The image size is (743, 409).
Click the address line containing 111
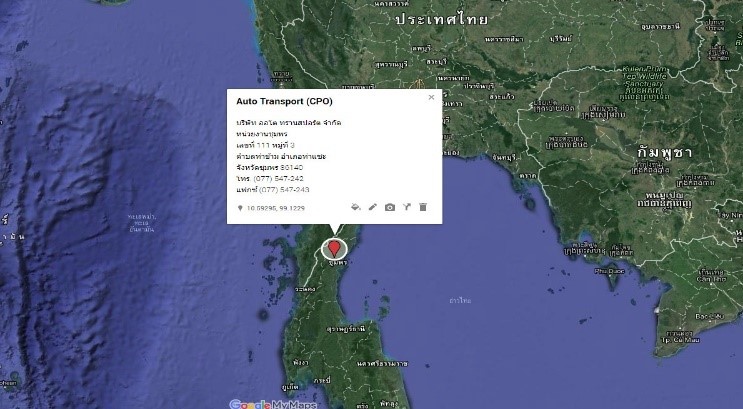pyautogui.click(x=265, y=145)
